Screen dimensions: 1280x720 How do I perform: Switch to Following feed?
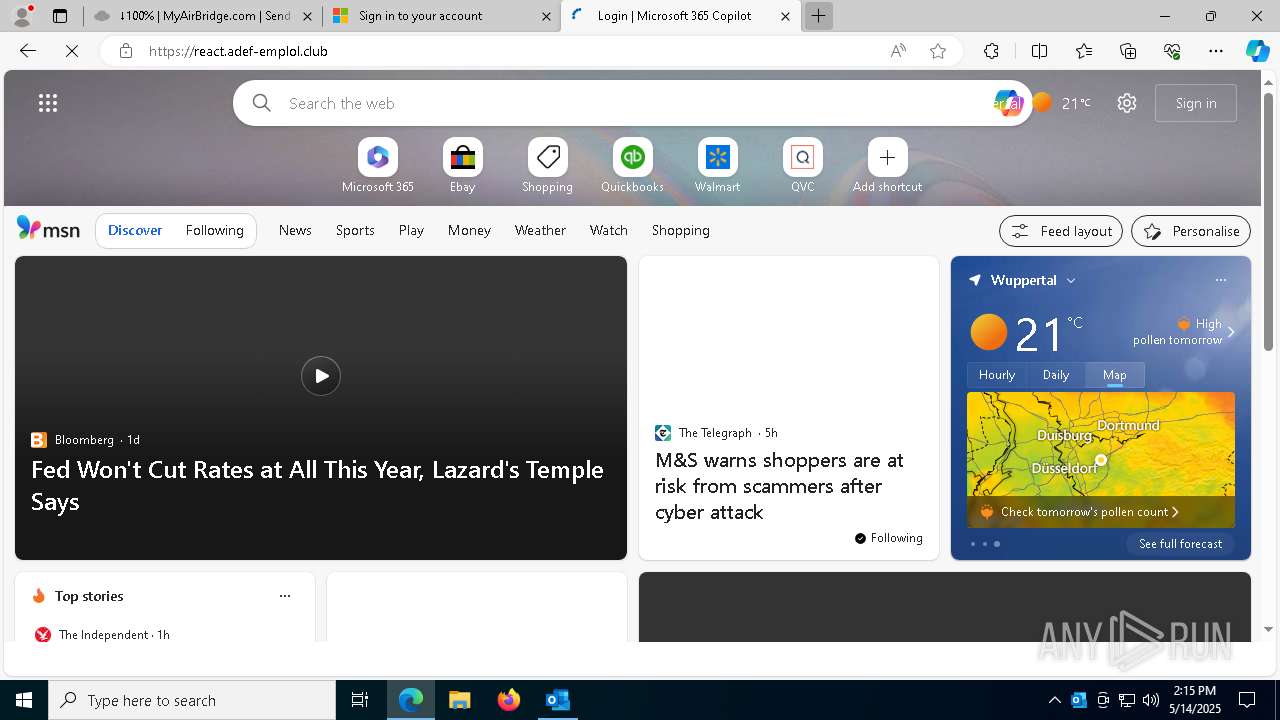pyautogui.click(x=214, y=230)
